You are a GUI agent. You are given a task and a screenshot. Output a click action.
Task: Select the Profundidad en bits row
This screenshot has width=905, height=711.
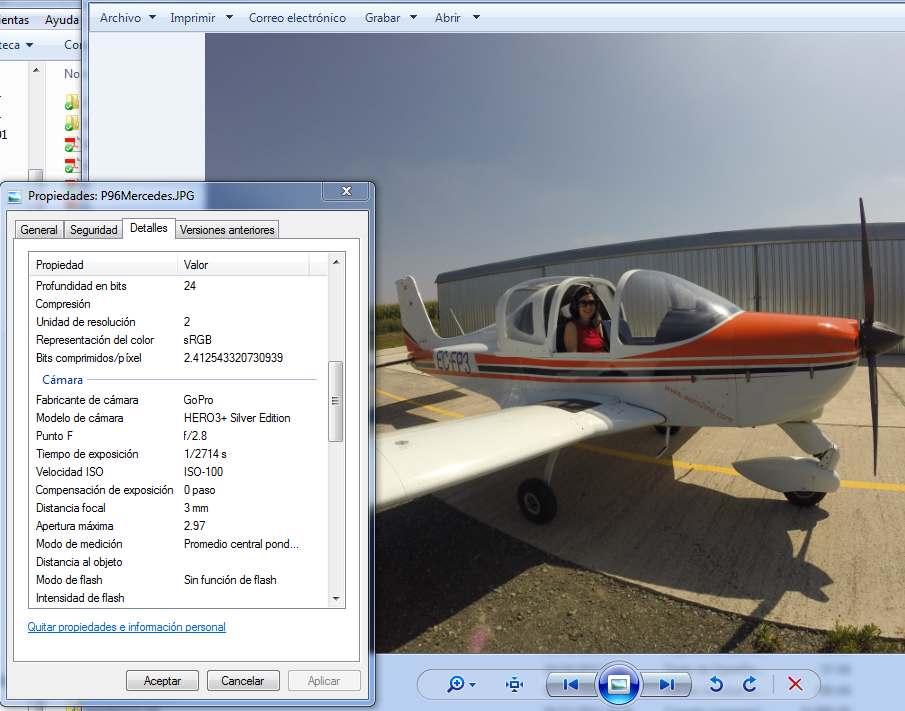[178, 286]
